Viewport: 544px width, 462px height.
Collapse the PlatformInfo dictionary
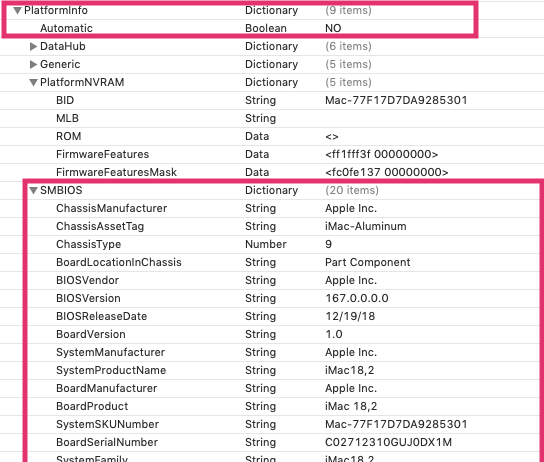pos(17,10)
